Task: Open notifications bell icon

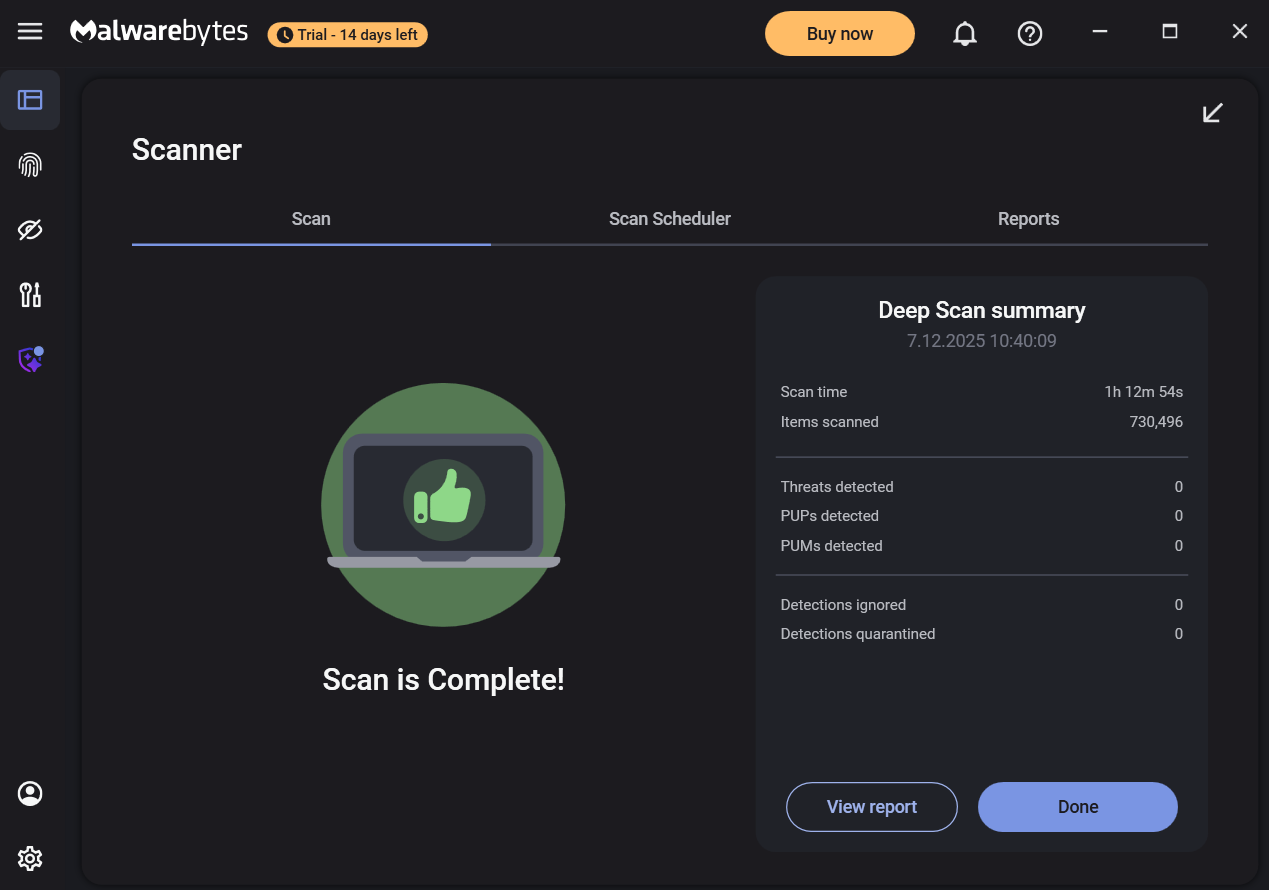Action: pos(965,34)
